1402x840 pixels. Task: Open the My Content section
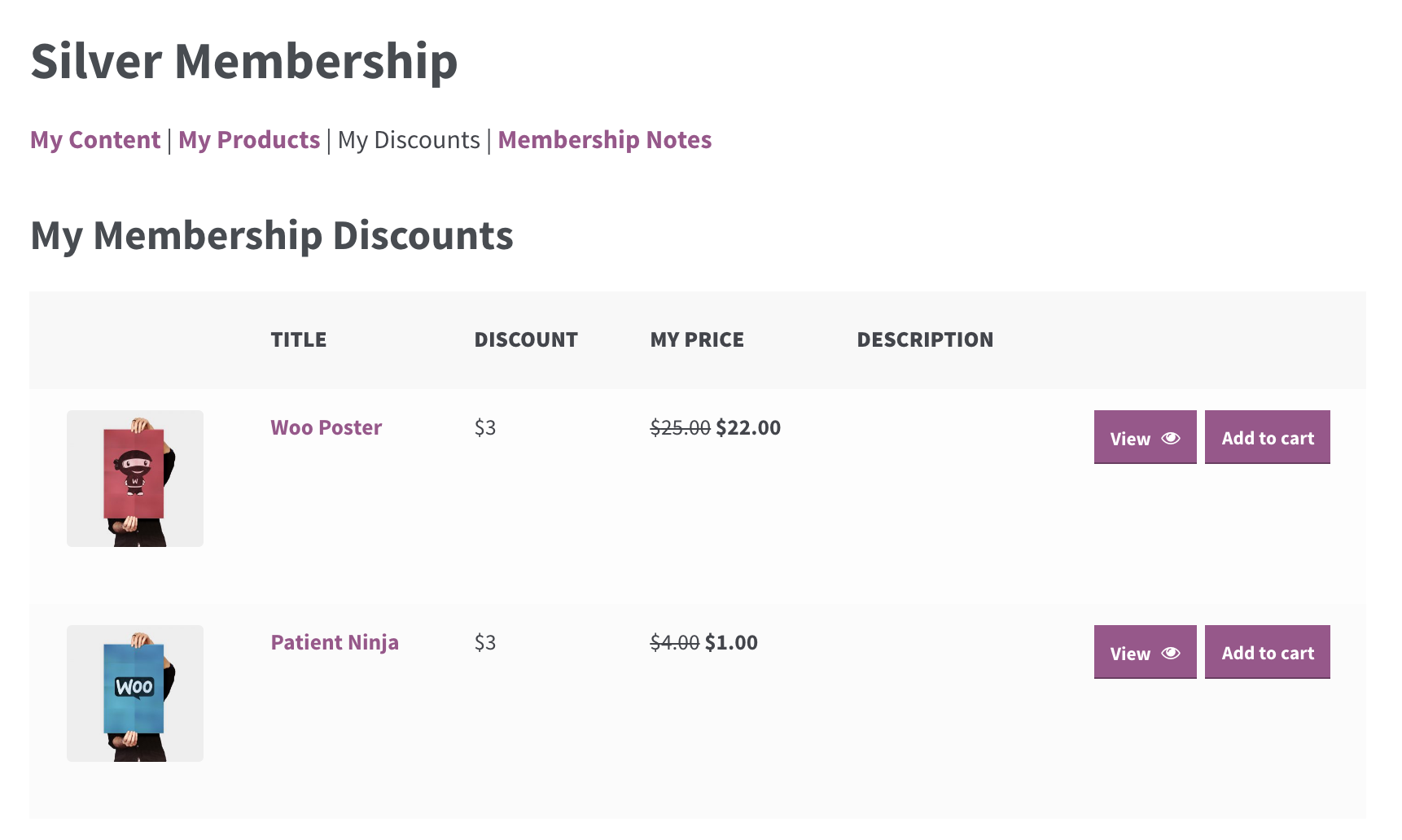pyautogui.click(x=95, y=140)
